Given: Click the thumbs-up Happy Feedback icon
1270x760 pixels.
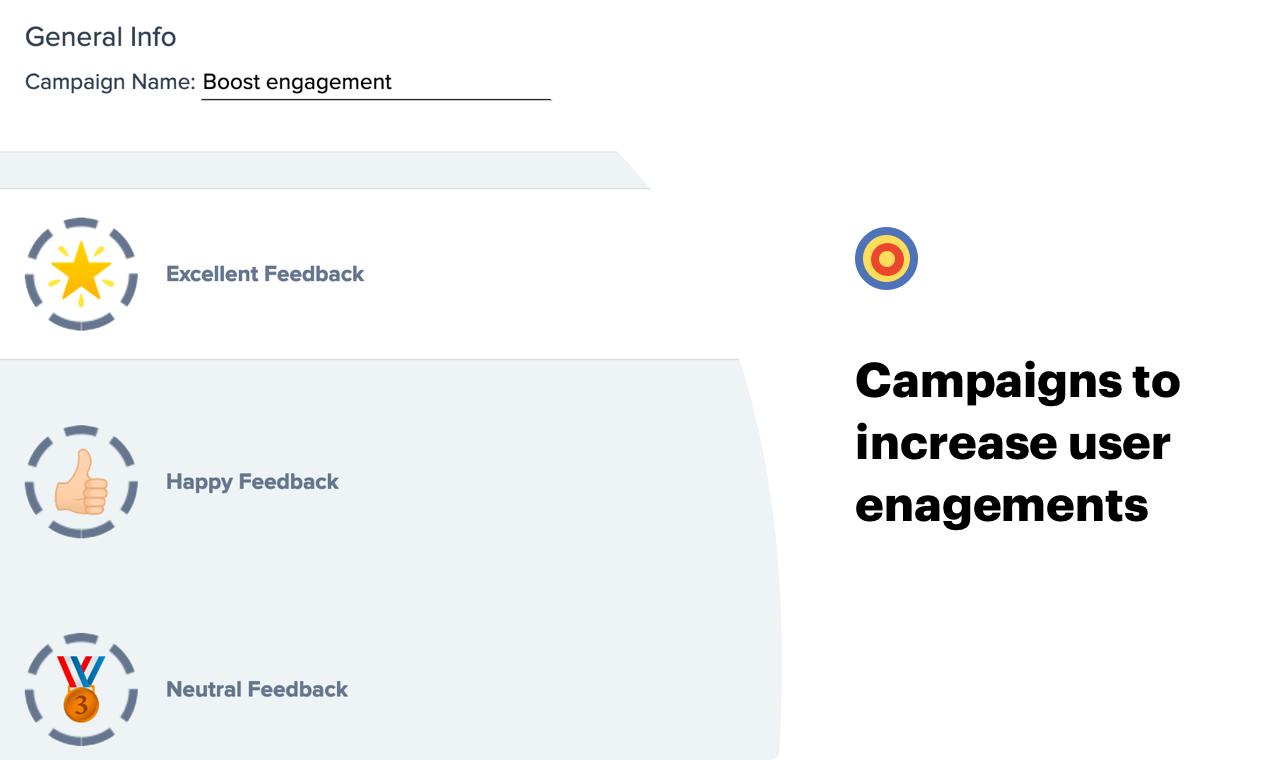Looking at the screenshot, I should tap(81, 482).
